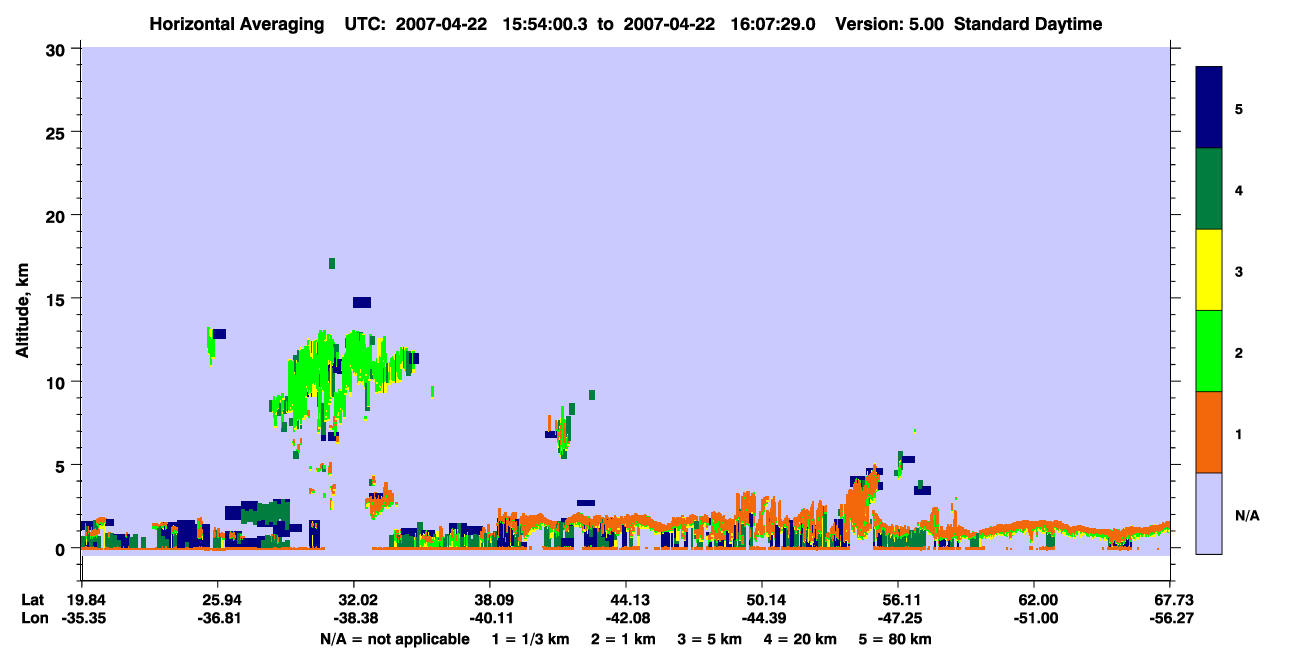This screenshot has width=1300, height=667.
Task: Click longitude value -47.25
Action: click(x=898, y=619)
